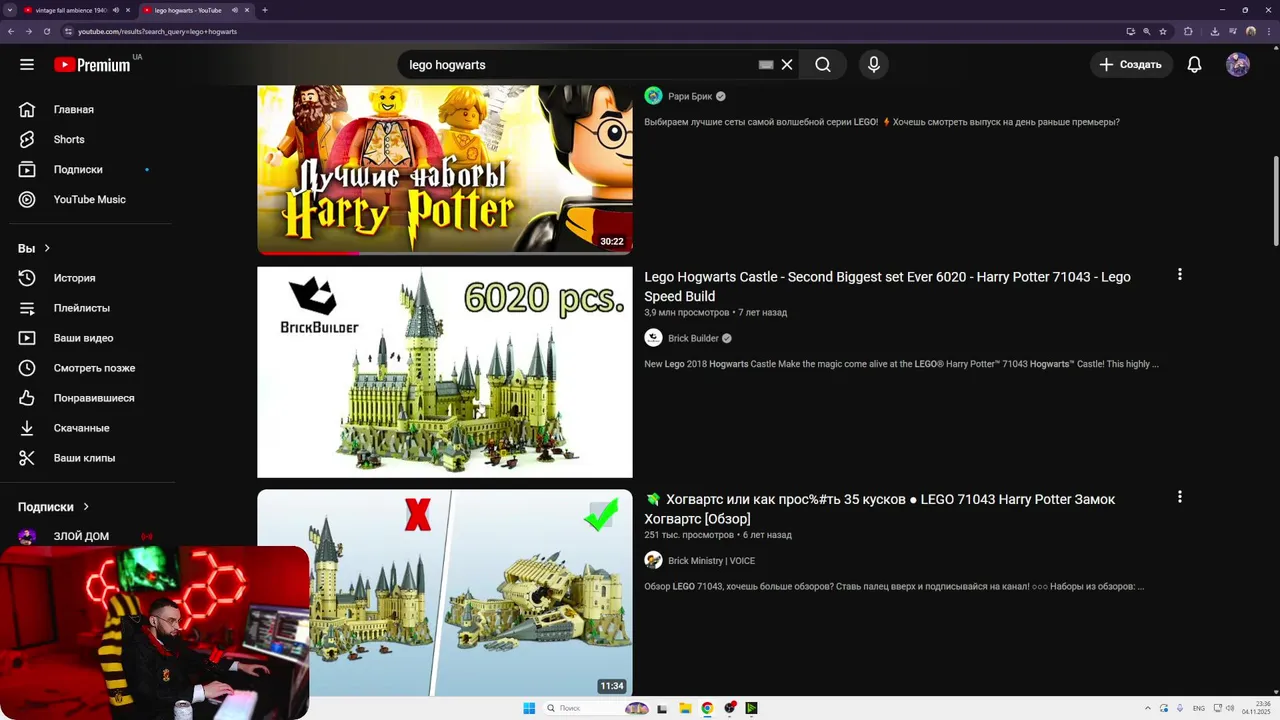Close the 'vintage fall ambience' tab
The height and width of the screenshot is (720, 1280).
[128, 10]
